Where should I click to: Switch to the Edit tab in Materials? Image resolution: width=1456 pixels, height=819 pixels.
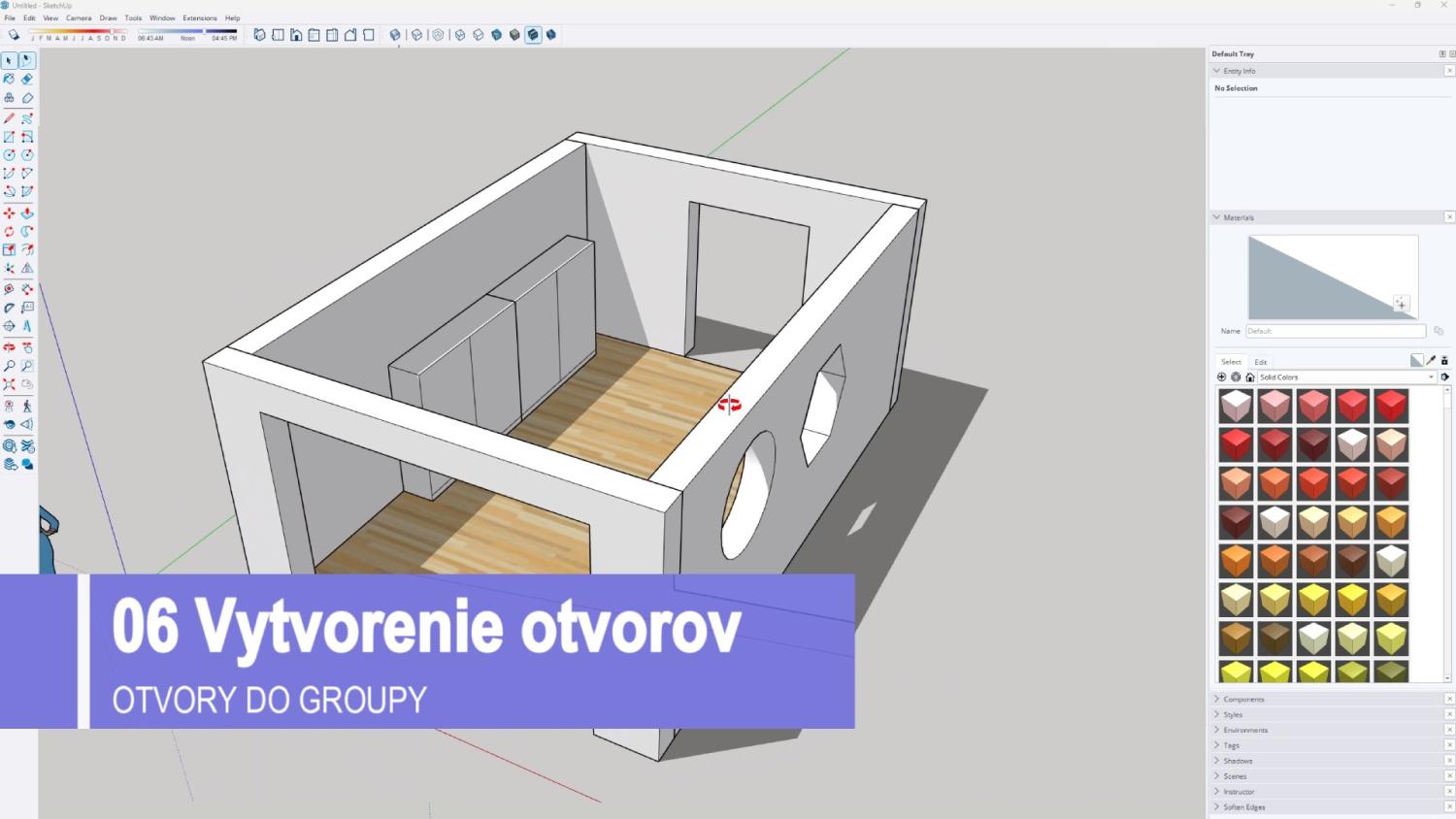[x=1261, y=362]
